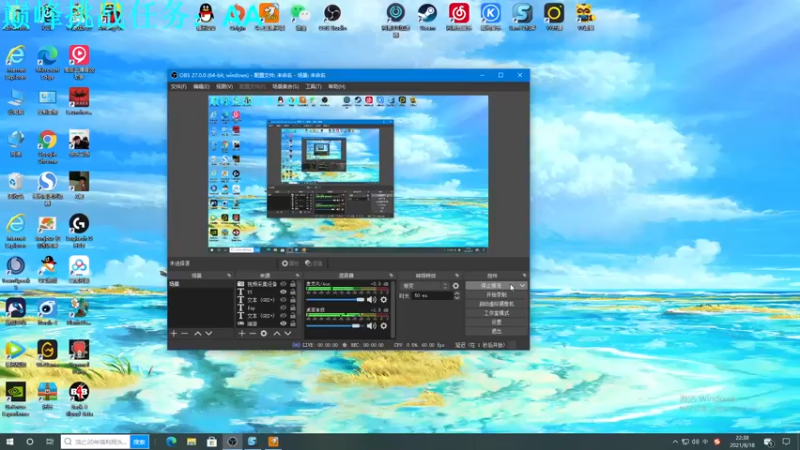Toggle lock on YY source

point(293,292)
